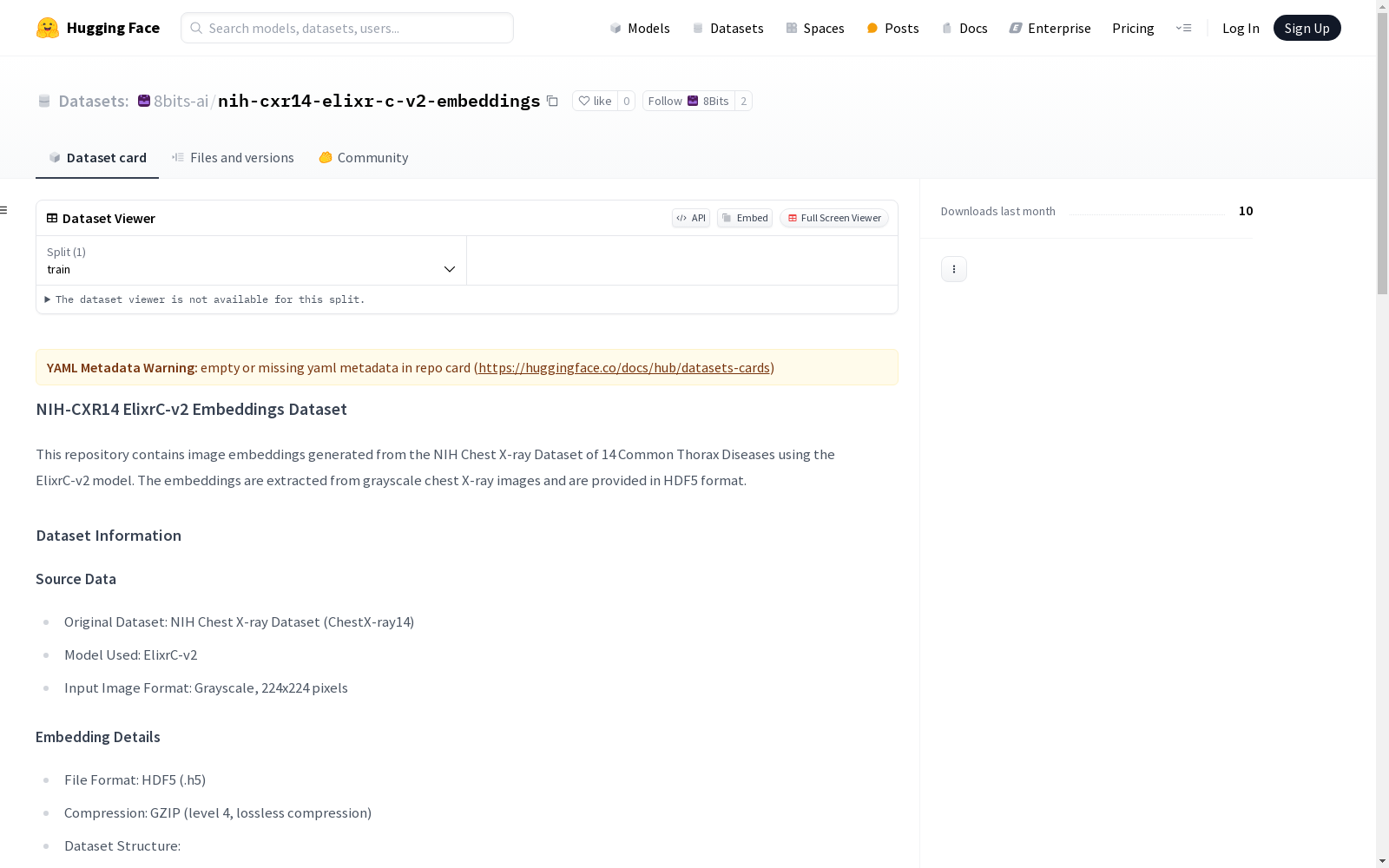Click the three-dot options button under Downloads
The height and width of the screenshot is (868, 1389).
click(954, 269)
